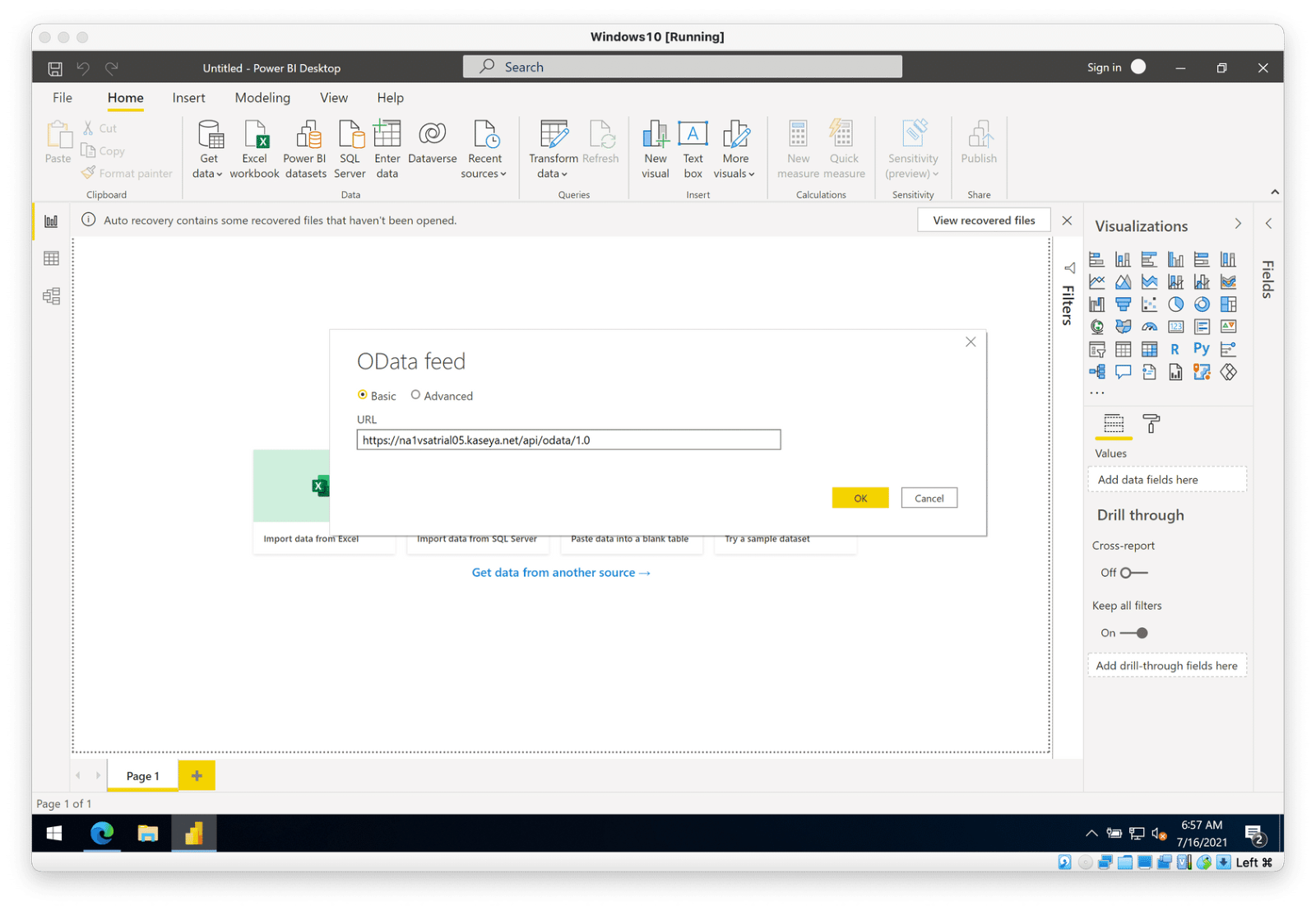Open the Get data dropdown
Screen dimensions: 1316x911
click(208, 149)
